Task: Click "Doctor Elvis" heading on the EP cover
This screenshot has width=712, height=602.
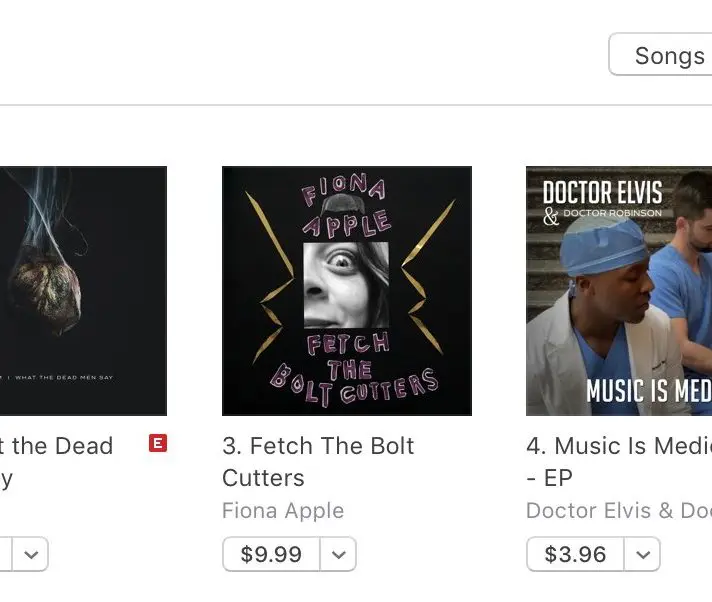Action: tap(602, 193)
